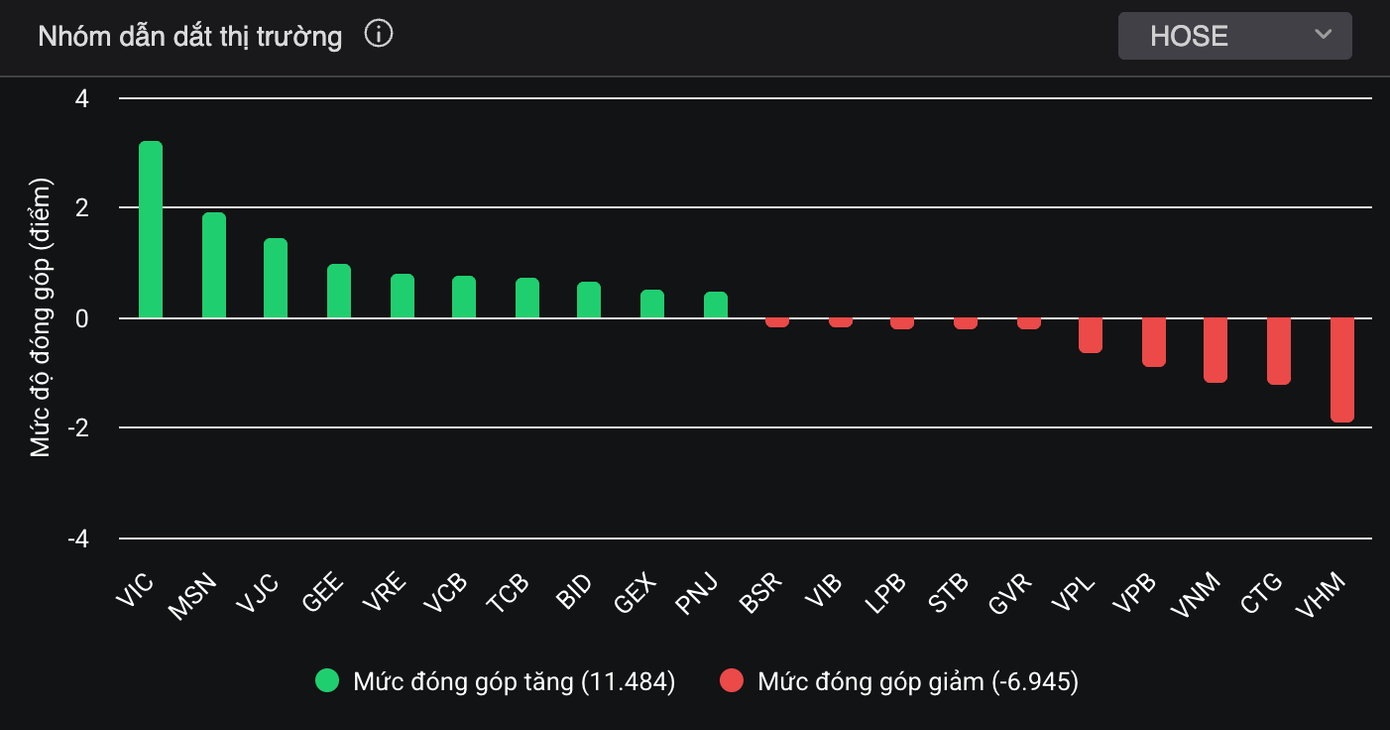
Task: Click the 'Nhóm dẫn dắt thị trường' title
Action: pyautogui.click(x=190, y=37)
